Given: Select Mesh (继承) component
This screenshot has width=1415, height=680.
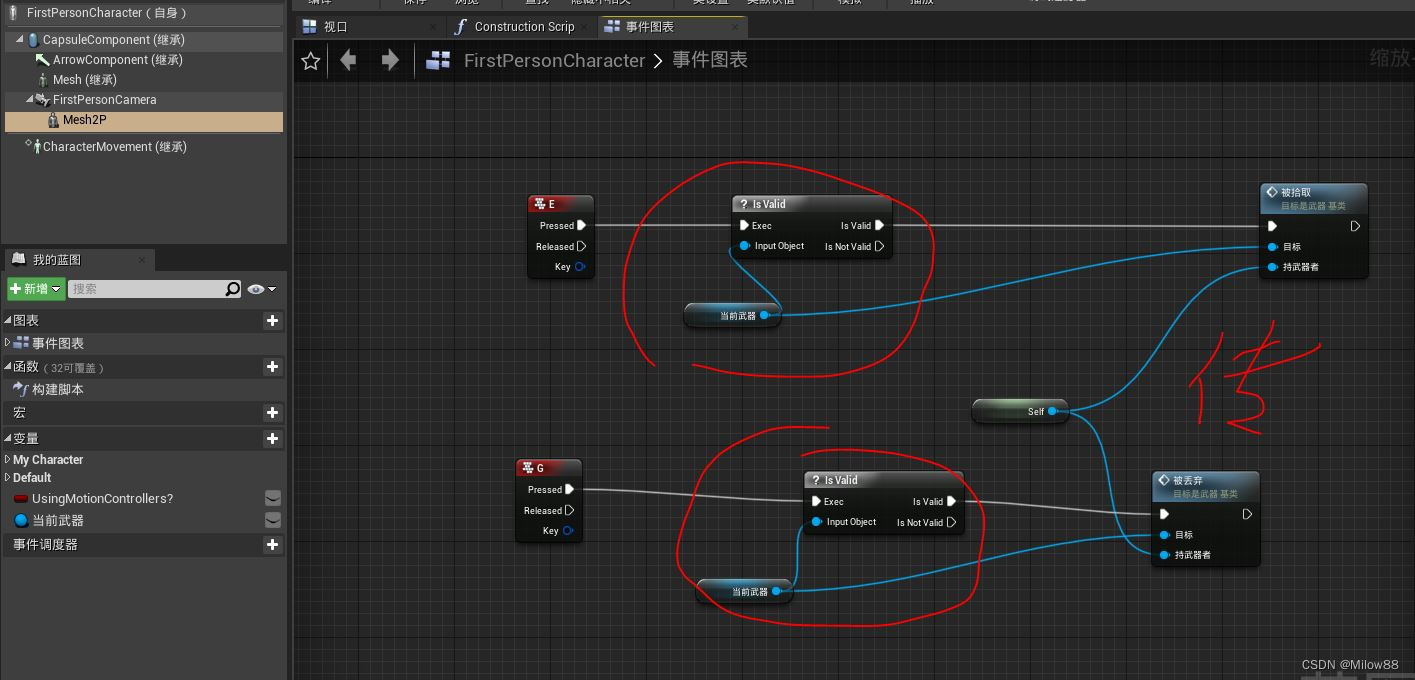Looking at the screenshot, I should (x=85, y=80).
